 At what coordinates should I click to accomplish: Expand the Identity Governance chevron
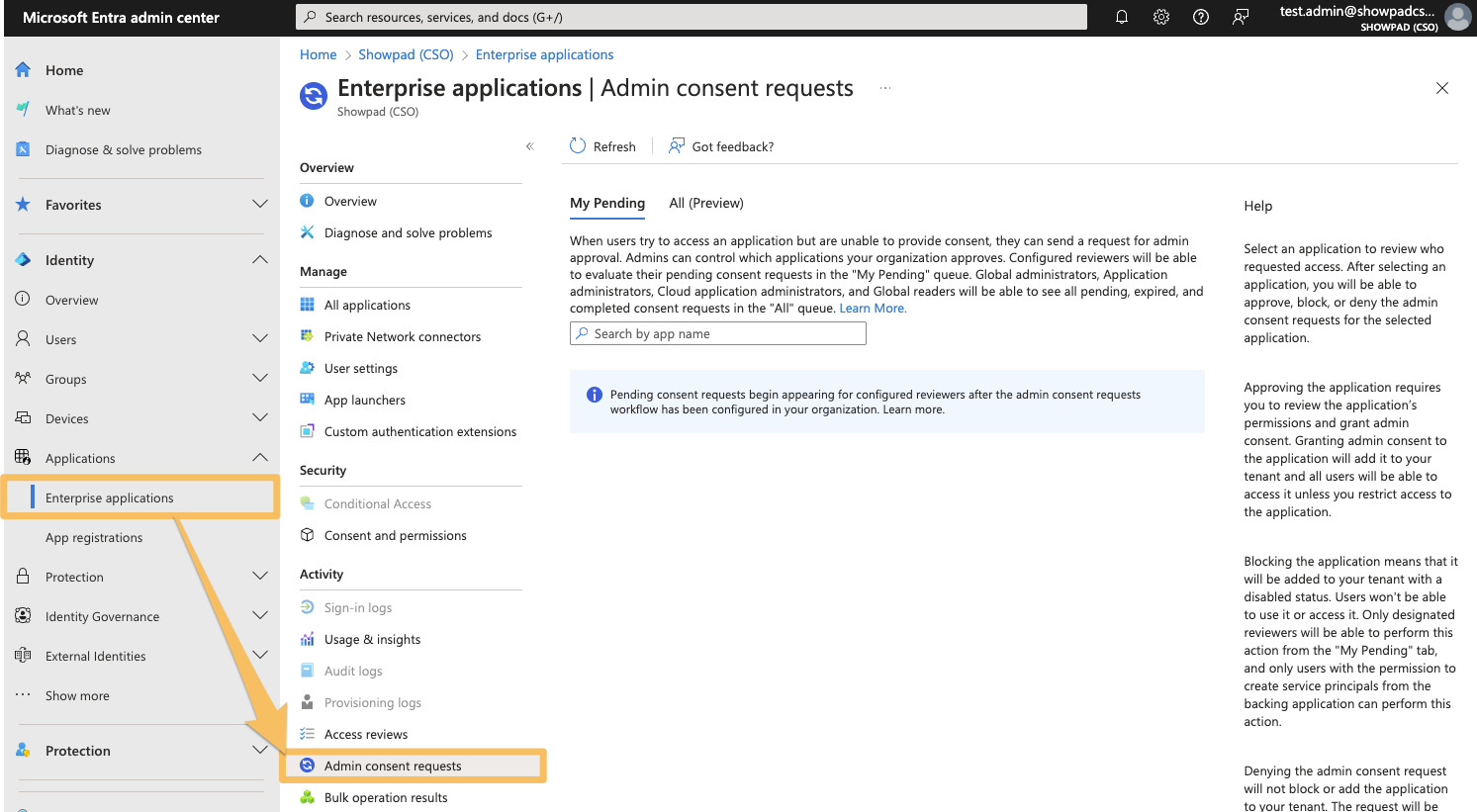coord(260,616)
